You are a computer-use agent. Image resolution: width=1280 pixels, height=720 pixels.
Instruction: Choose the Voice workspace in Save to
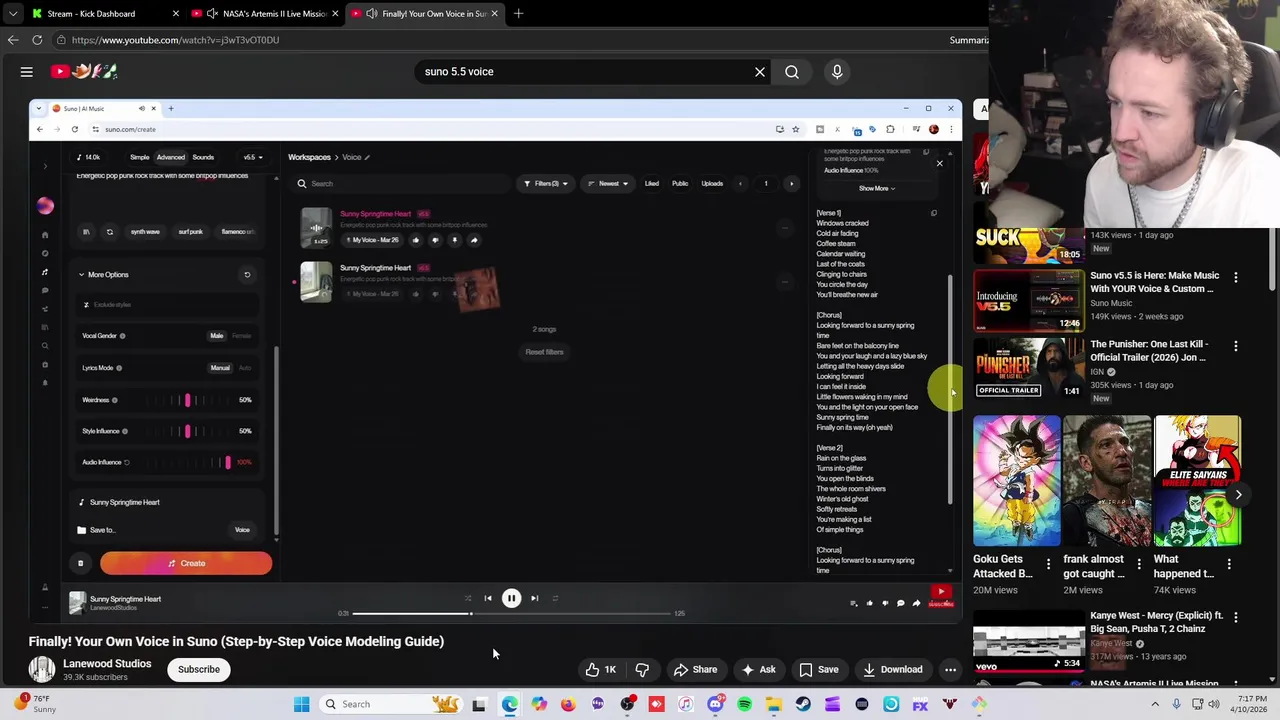[x=242, y=530]
